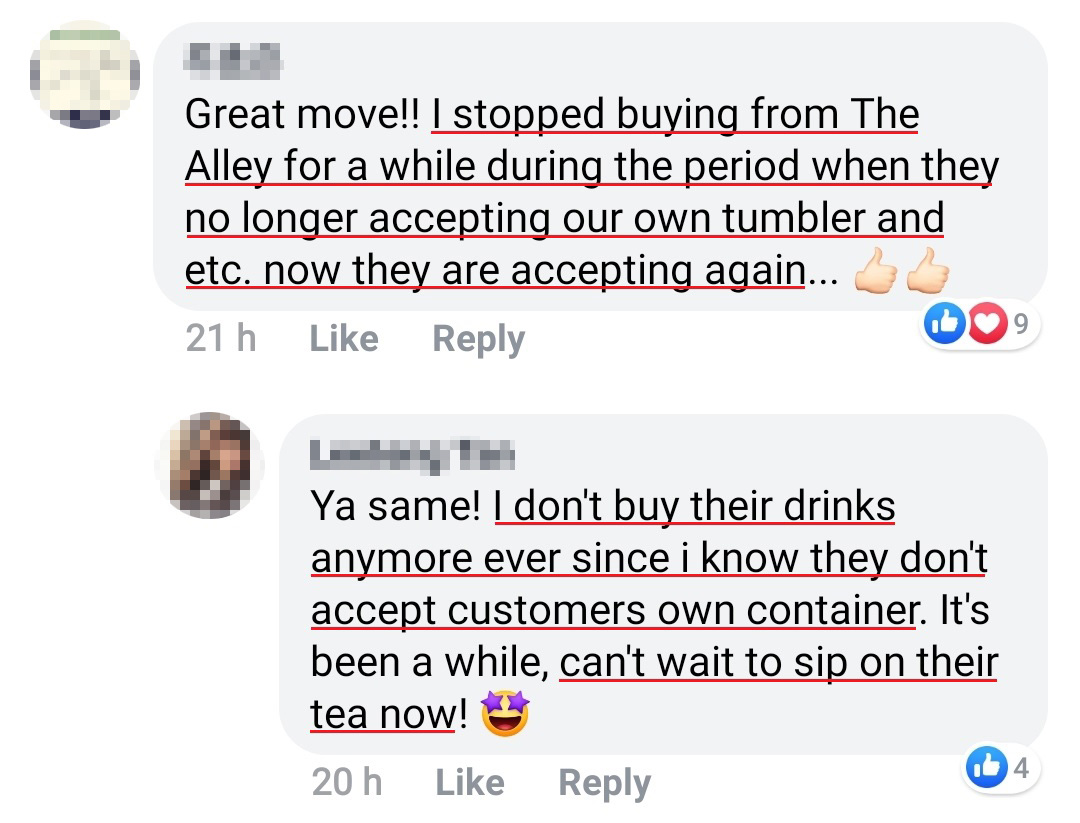Image resolution: width=1080 pixels, height=823 pixels.
Task: Click the blurred name above "Ya same!"
Action: [412, 455]
